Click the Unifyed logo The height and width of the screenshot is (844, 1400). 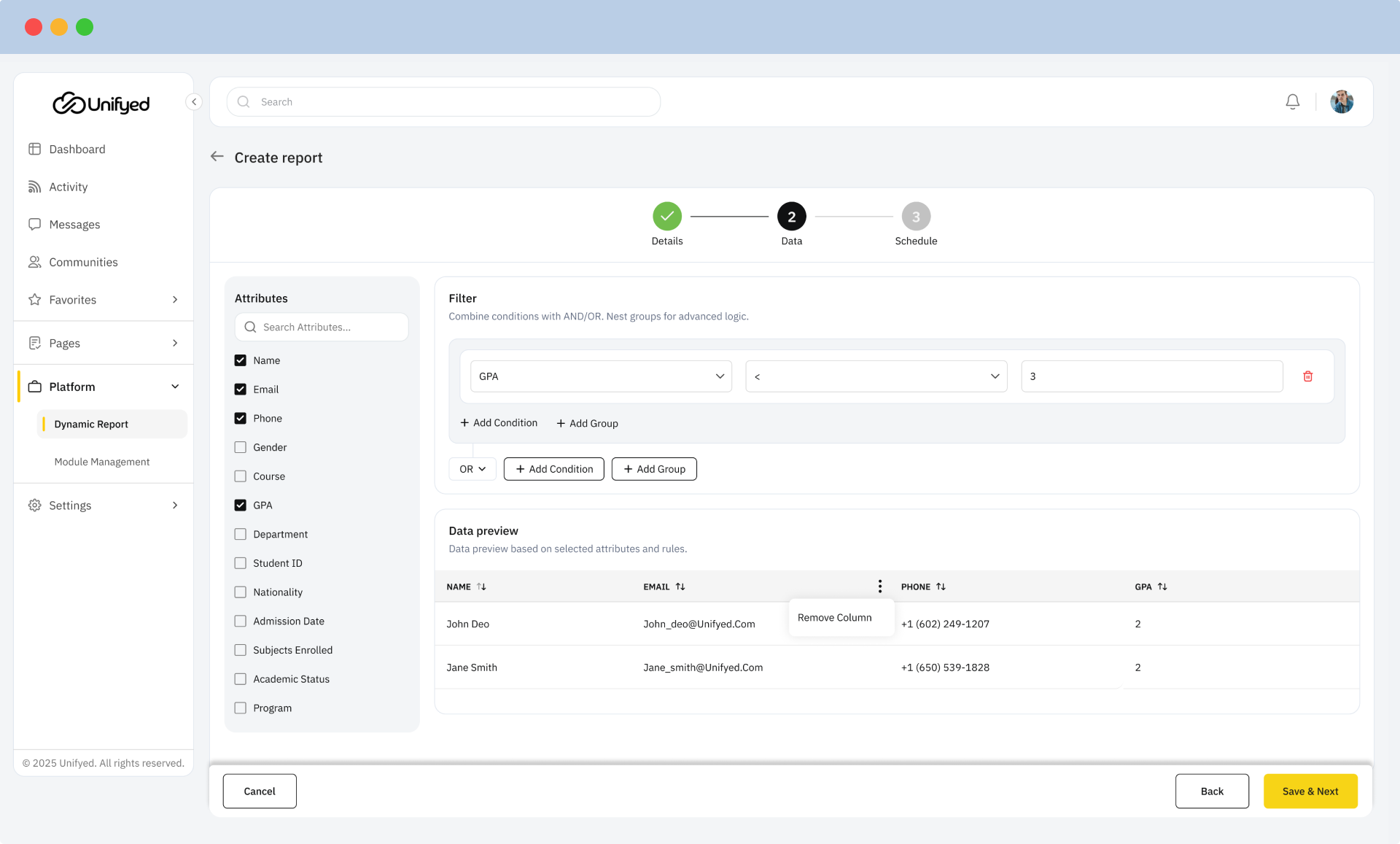click(x=101, y=104)
